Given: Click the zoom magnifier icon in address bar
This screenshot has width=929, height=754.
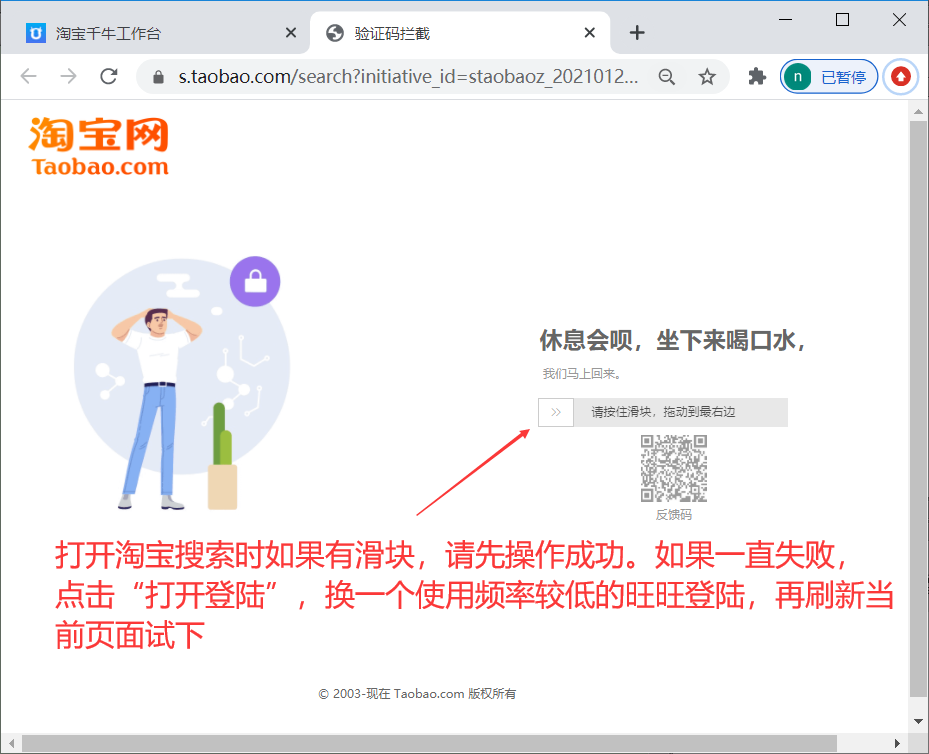Looking at the screenshot, I should click(667, 77).
